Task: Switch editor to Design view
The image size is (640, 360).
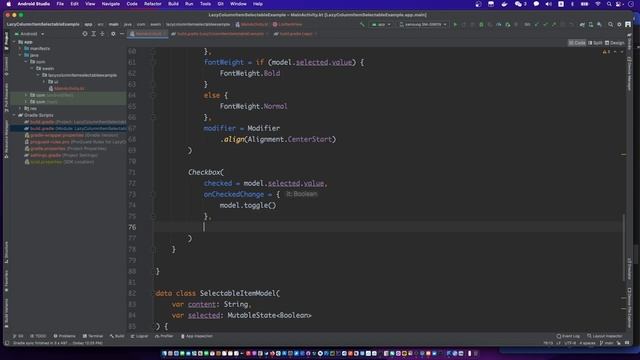Action: click(x=615, y=43)
